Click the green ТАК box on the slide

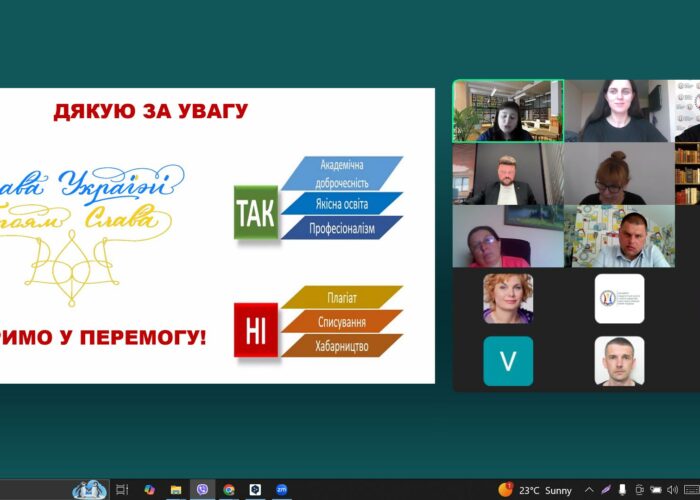click(255, 212)
